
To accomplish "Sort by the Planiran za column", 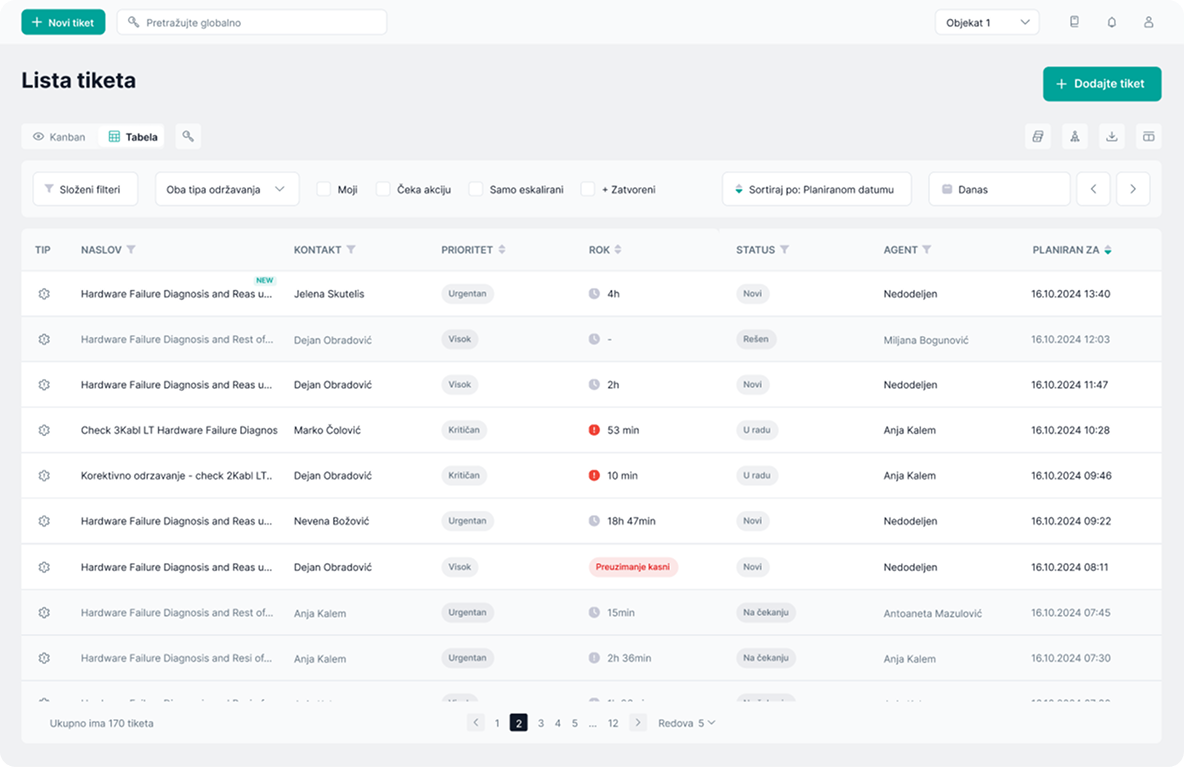I will click(x=1108, y=250).
